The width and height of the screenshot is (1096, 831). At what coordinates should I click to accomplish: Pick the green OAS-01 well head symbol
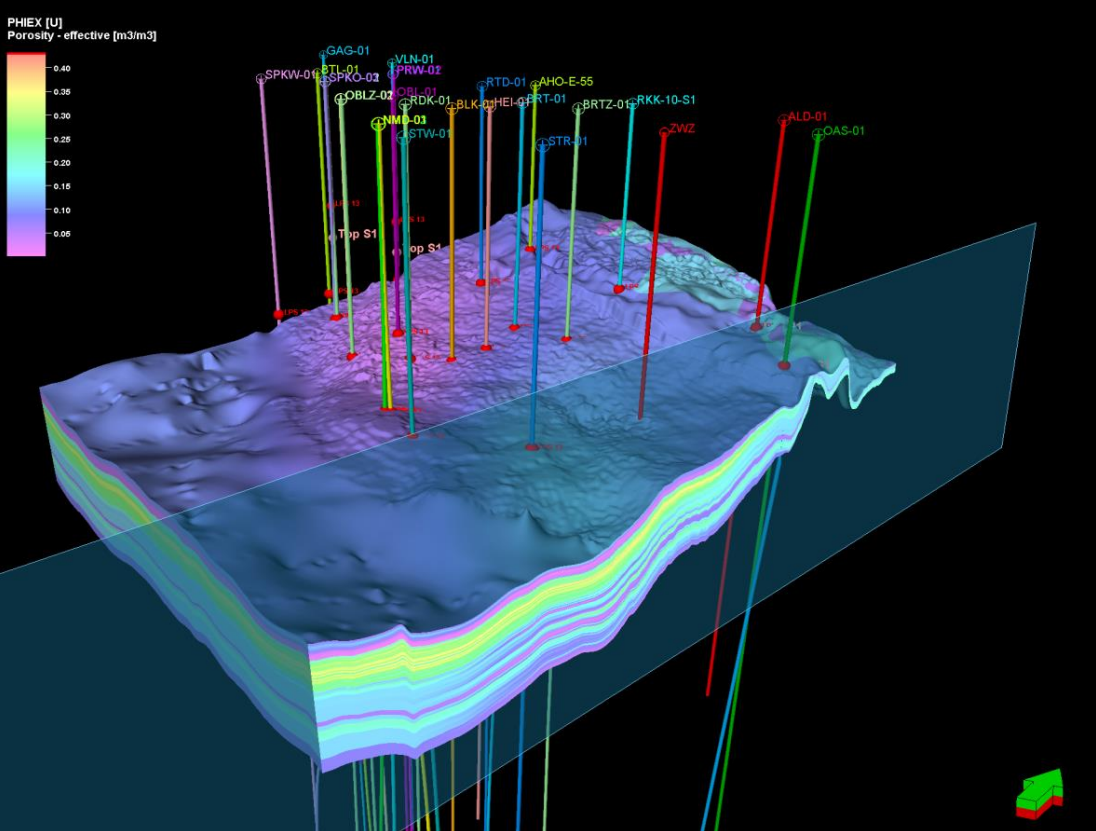818,135
